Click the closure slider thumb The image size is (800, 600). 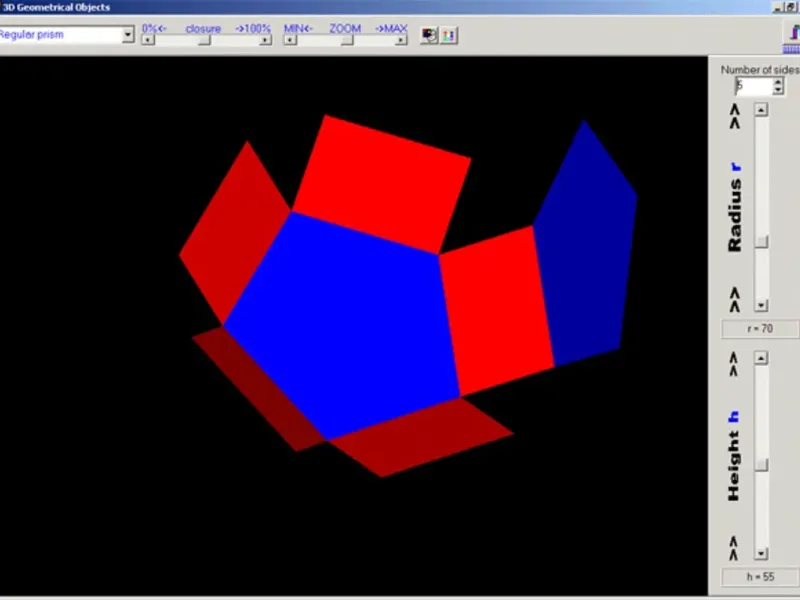[x=205, y=41]
